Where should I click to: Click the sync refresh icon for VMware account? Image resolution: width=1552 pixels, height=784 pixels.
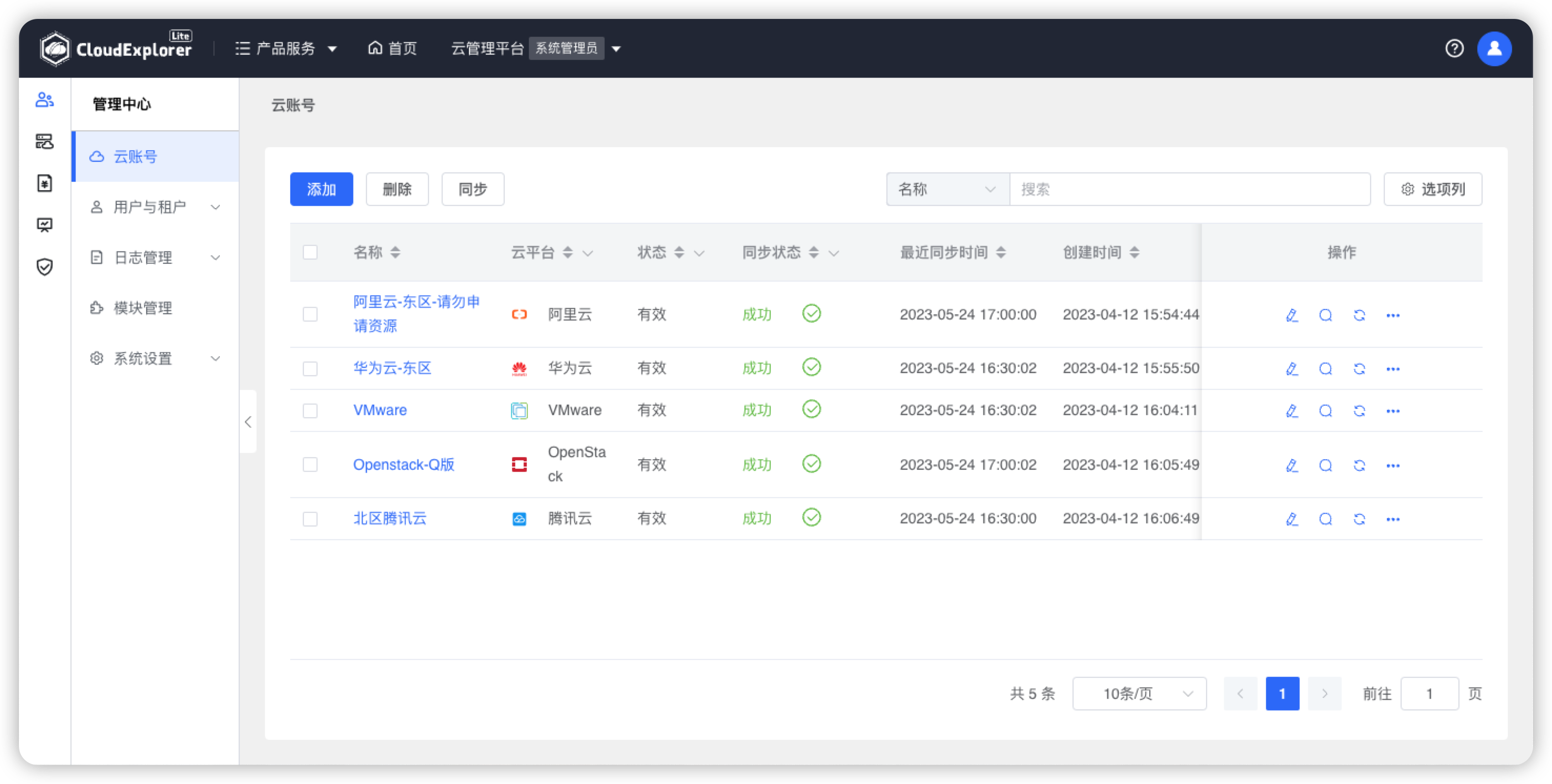[1359, 410]
